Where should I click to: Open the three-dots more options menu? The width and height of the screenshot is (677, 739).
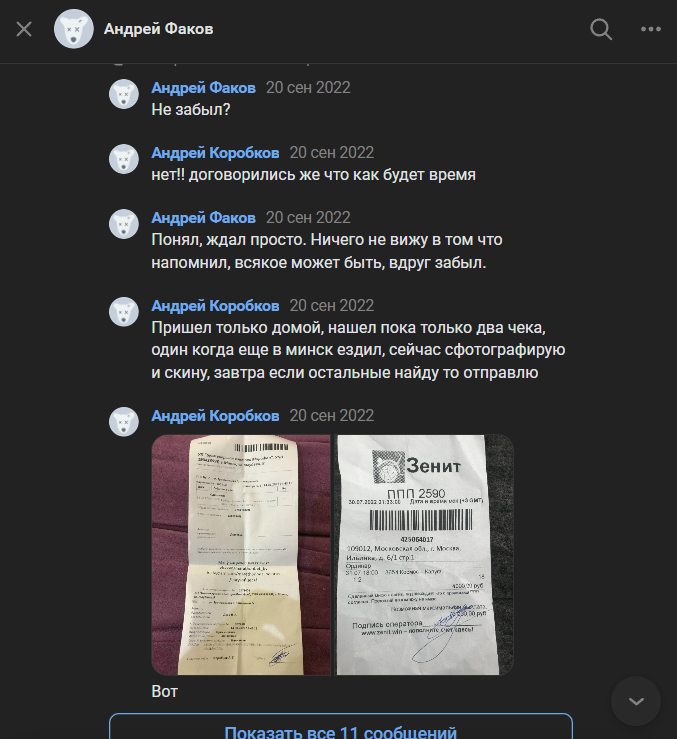pyautogui.click(x=651, y=29)
